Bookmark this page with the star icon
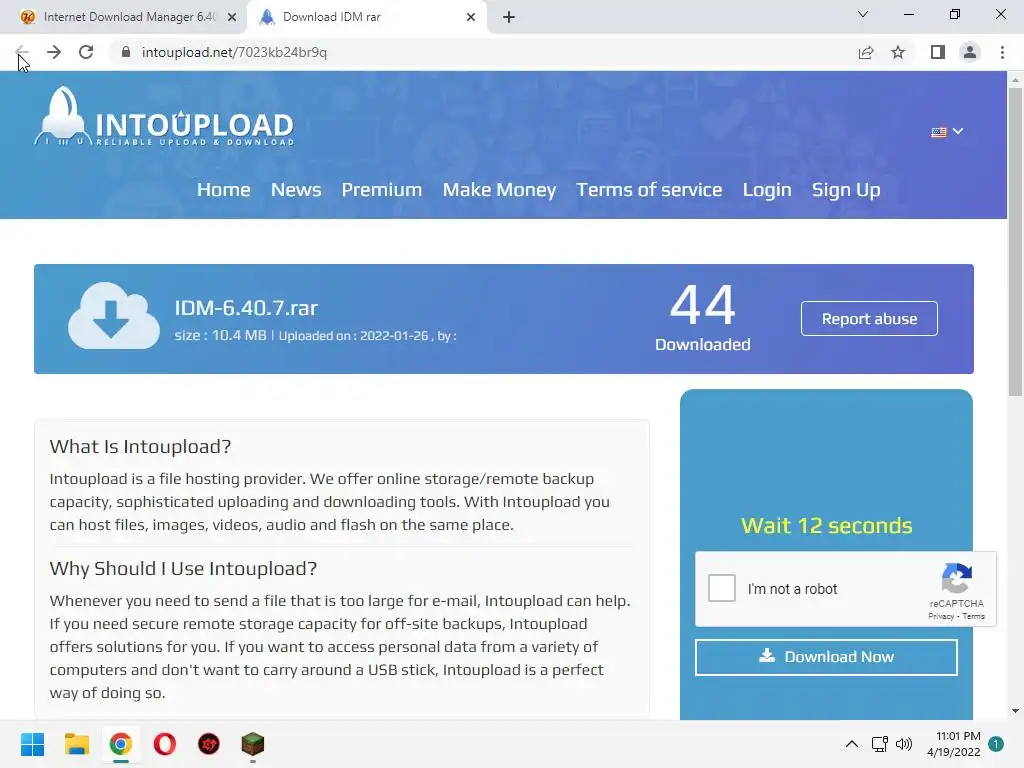The height and width of the screenshot is (768, 1024). pyautogui.click(x=898, y=52)
